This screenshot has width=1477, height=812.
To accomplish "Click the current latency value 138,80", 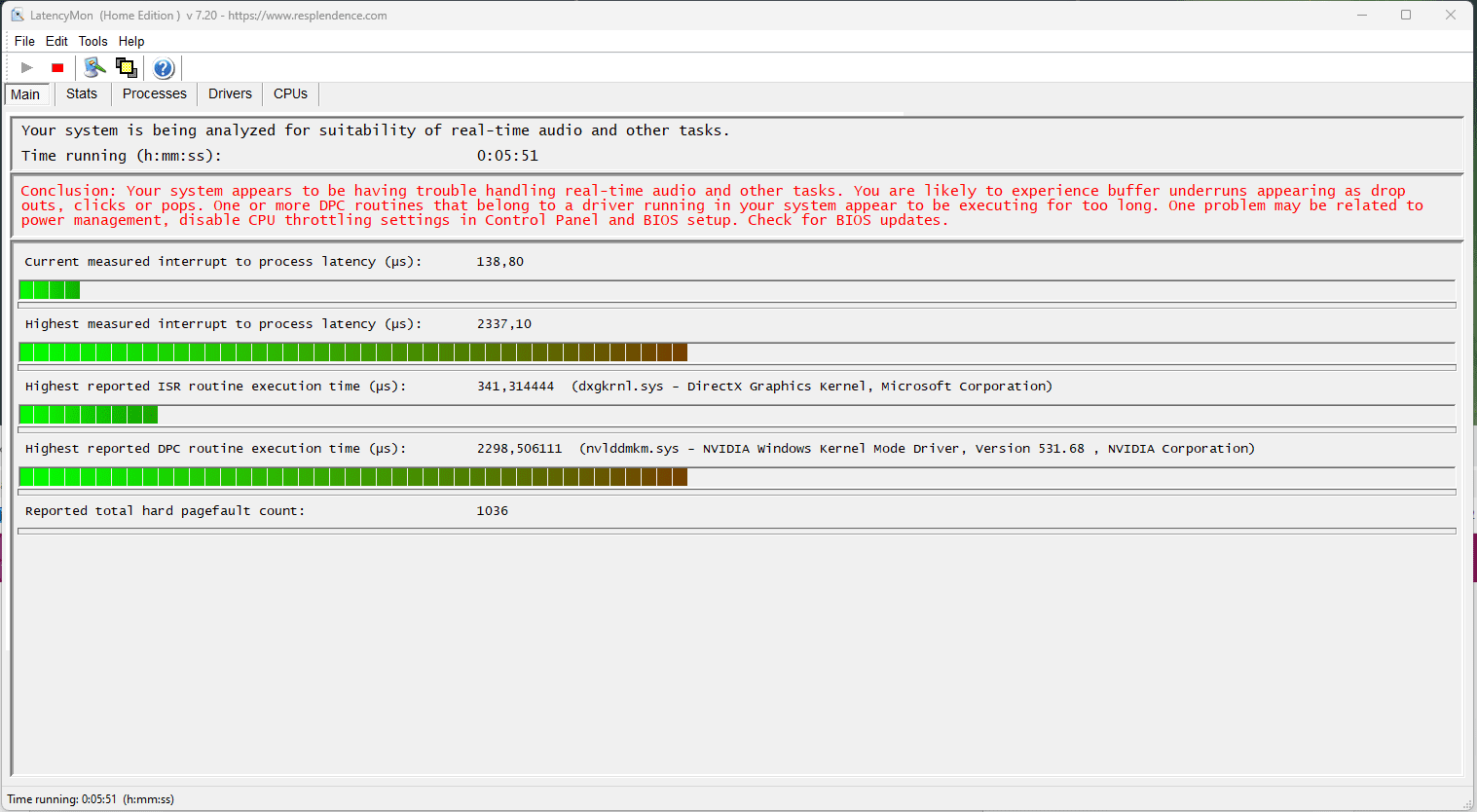I will 500,262.
